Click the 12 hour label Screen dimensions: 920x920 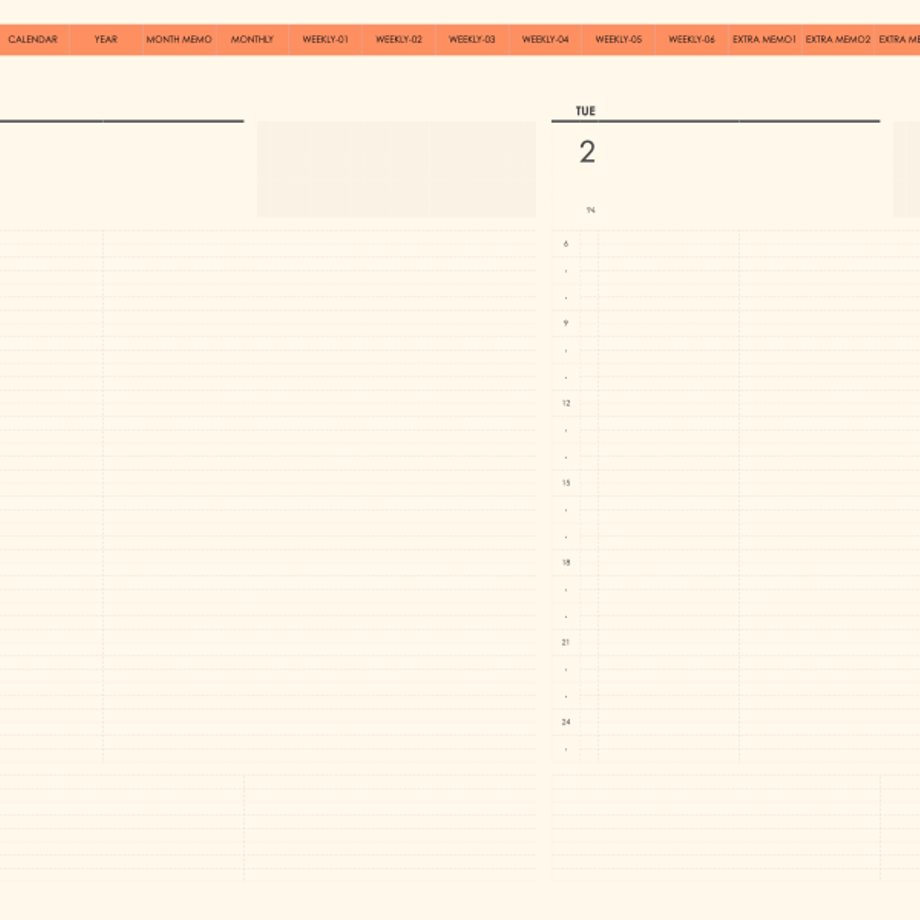(566, 403)
